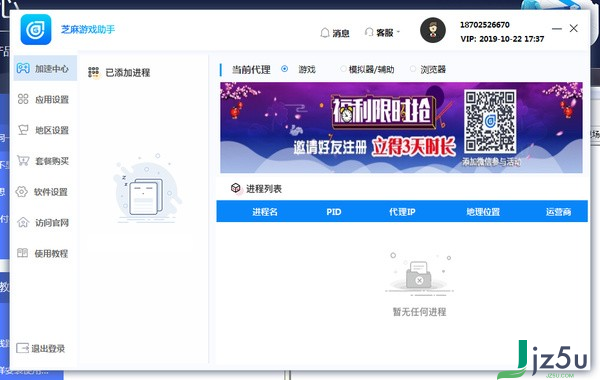600x380 pixels.
Task: Click the gamepad icon for 加速中心
Action: coord(23,68)
